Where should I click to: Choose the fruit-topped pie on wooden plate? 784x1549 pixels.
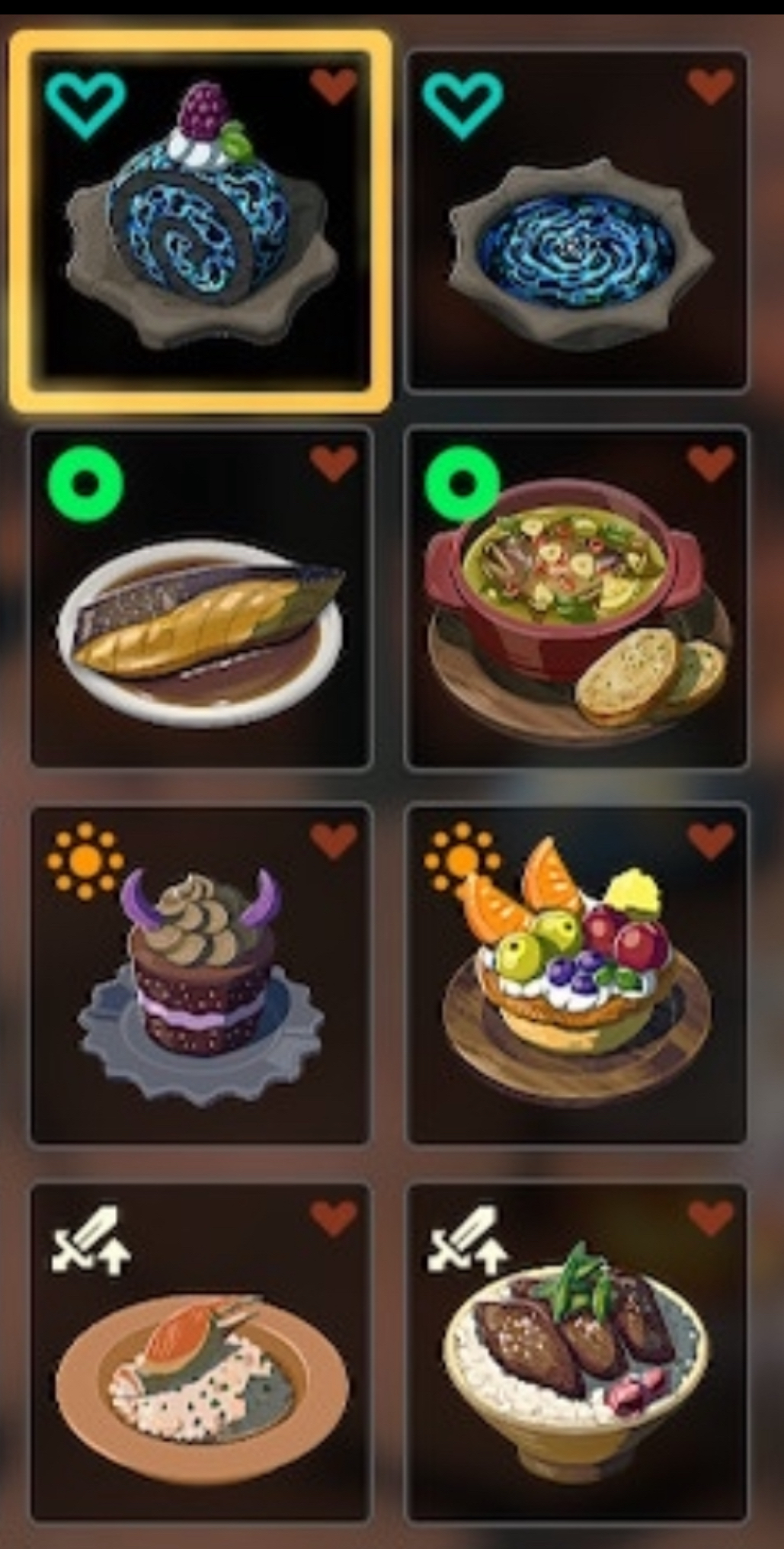point(577,973)
